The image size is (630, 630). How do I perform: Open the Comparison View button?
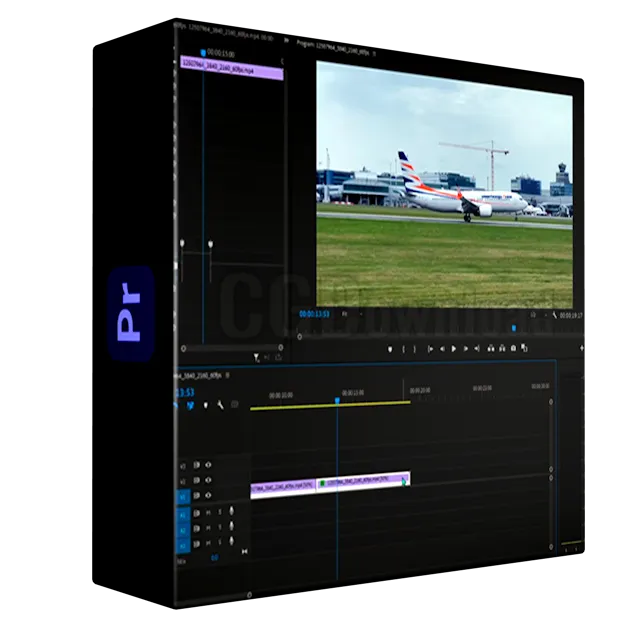524,348
